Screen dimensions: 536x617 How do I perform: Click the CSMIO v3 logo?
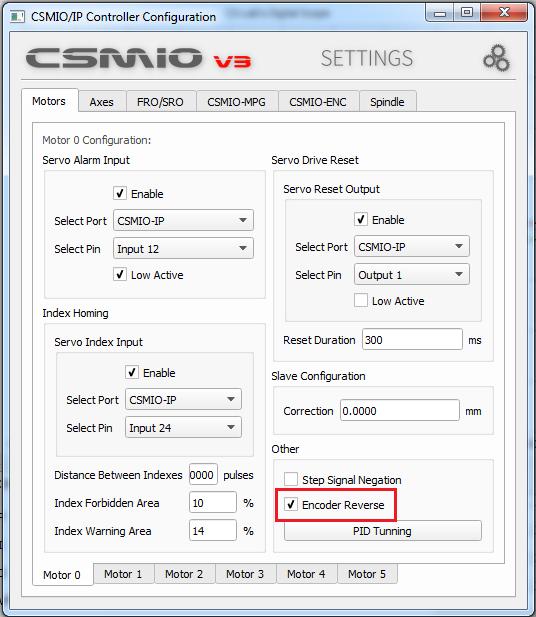point(139,58)
